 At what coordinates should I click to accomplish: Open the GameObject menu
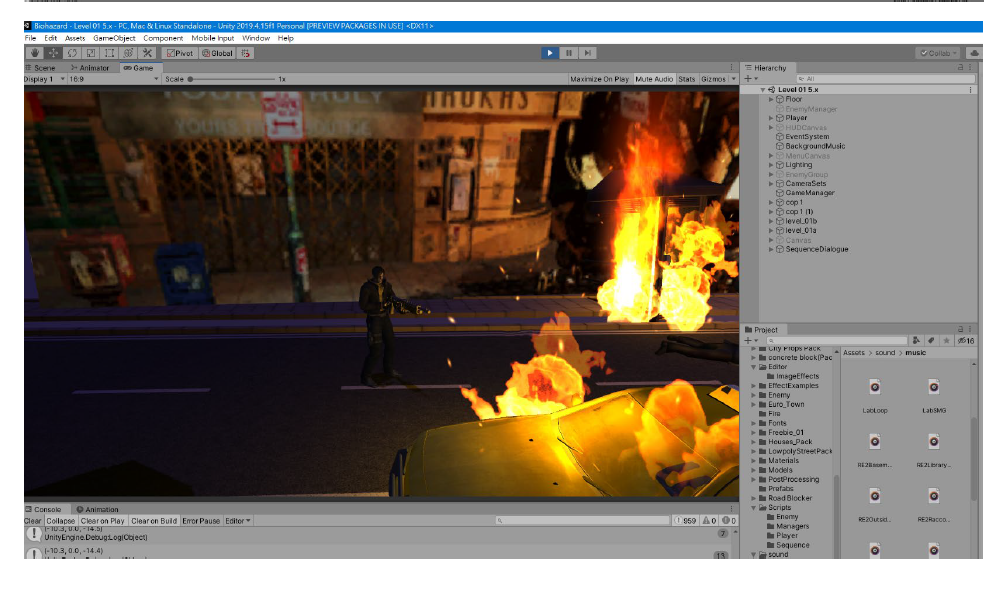tap(114, 38)
